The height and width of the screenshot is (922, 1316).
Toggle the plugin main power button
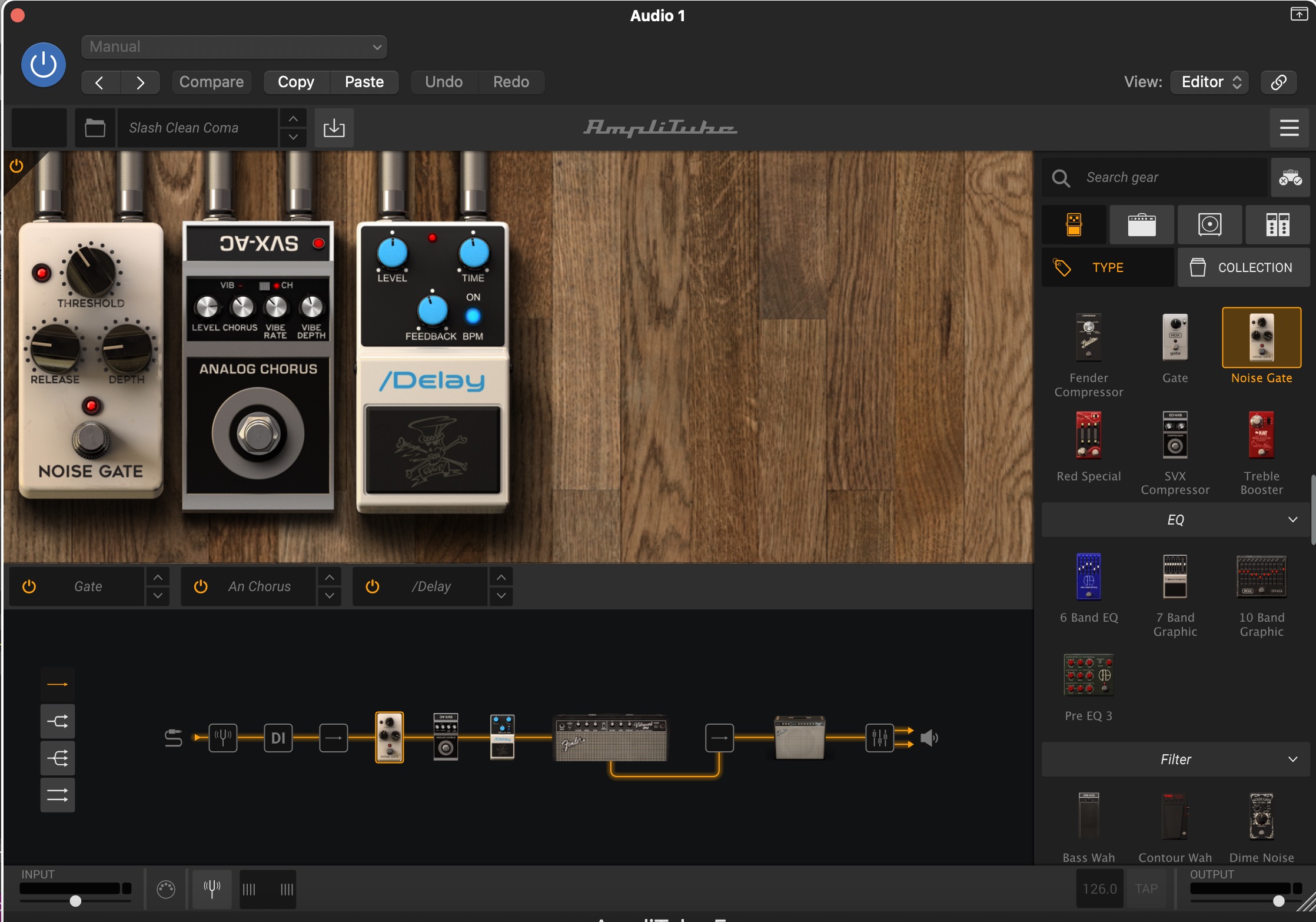pyautogui.click(x=43, y=65)
